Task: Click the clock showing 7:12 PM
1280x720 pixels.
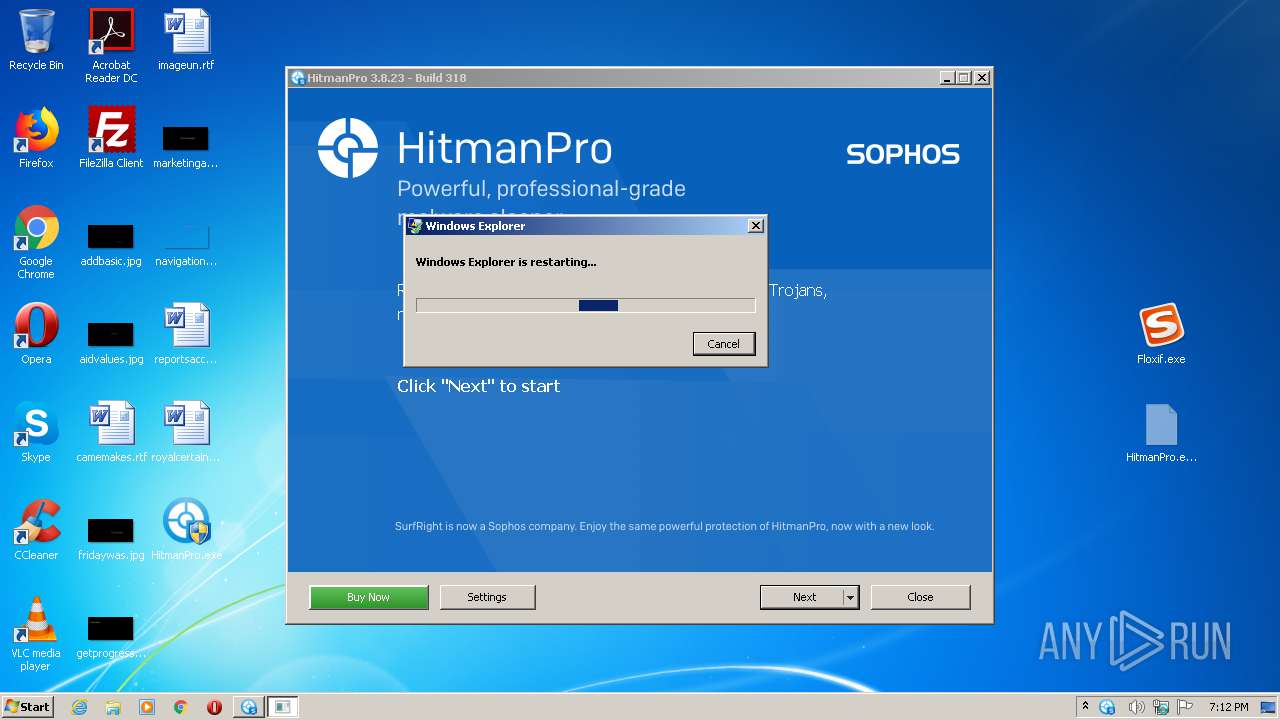Action: (1228, 707)
